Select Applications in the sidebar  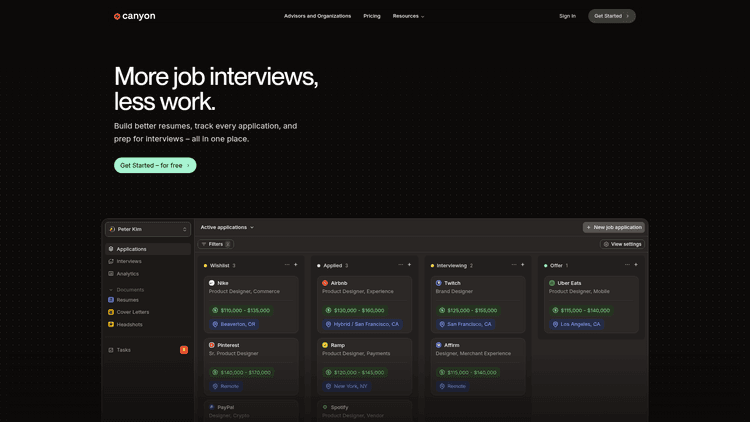148,249
